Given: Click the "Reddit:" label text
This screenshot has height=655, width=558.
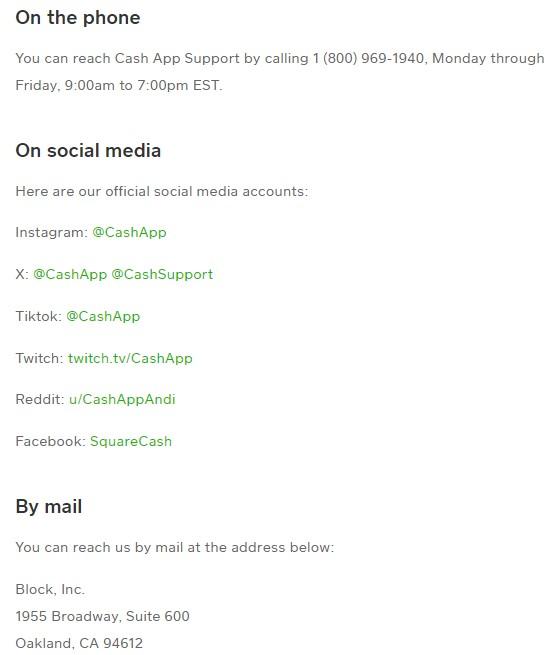Looking at the screenshot, I should tap(40, 399).
